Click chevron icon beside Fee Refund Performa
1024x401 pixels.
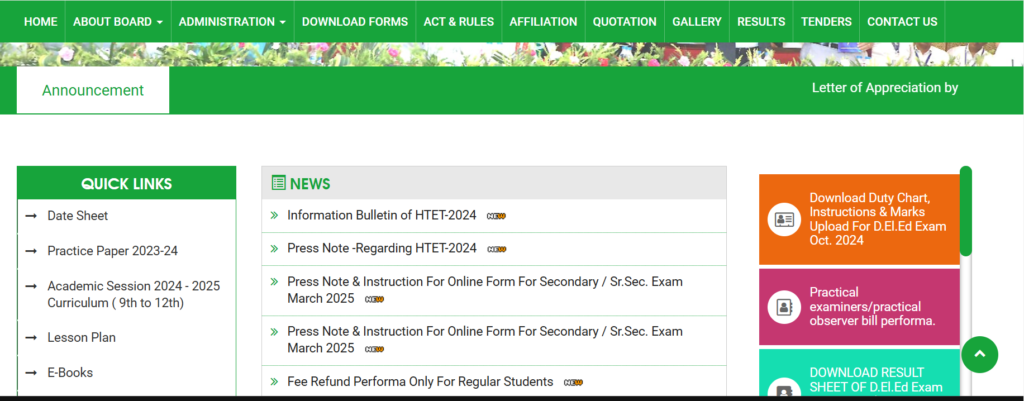[274, 381]
